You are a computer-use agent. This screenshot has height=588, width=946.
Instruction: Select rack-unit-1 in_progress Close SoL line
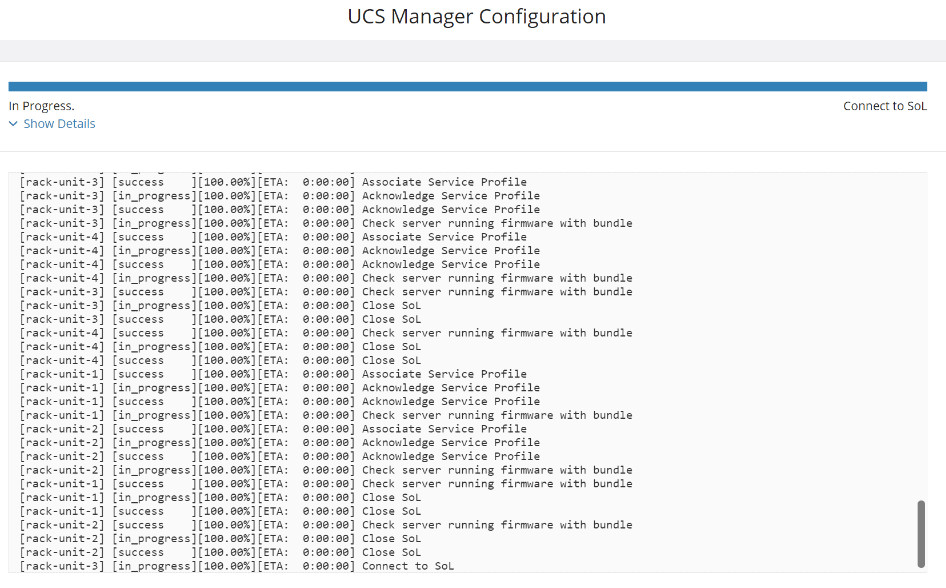[x=220, y=498]
